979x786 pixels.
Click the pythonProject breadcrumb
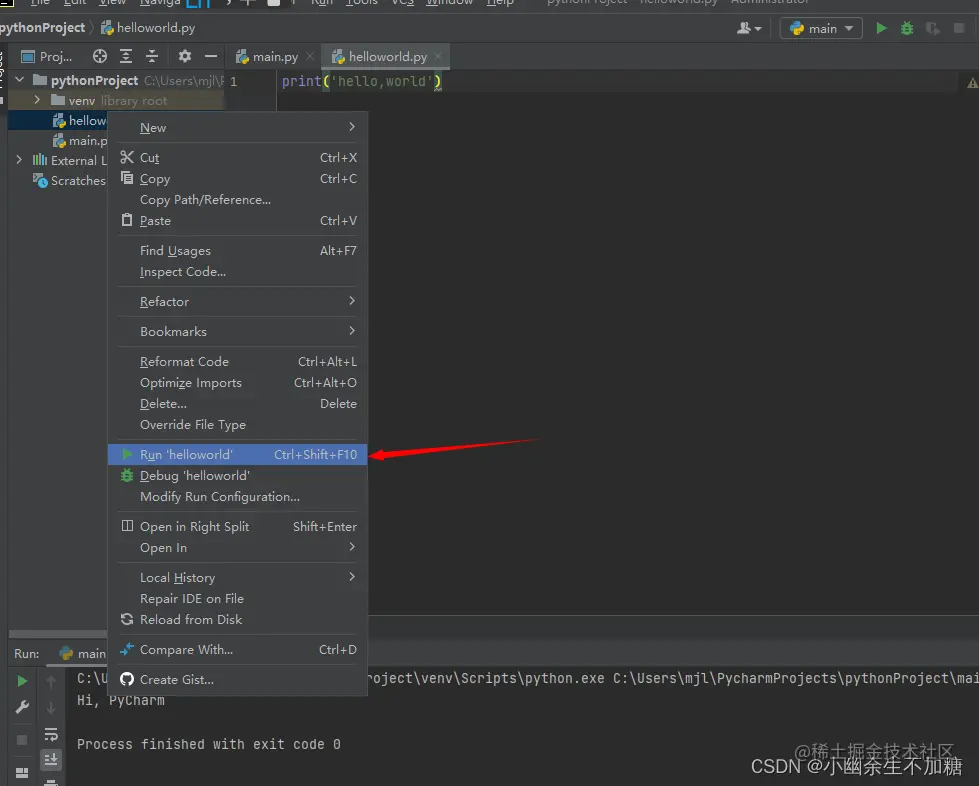(x=42, y=27)
